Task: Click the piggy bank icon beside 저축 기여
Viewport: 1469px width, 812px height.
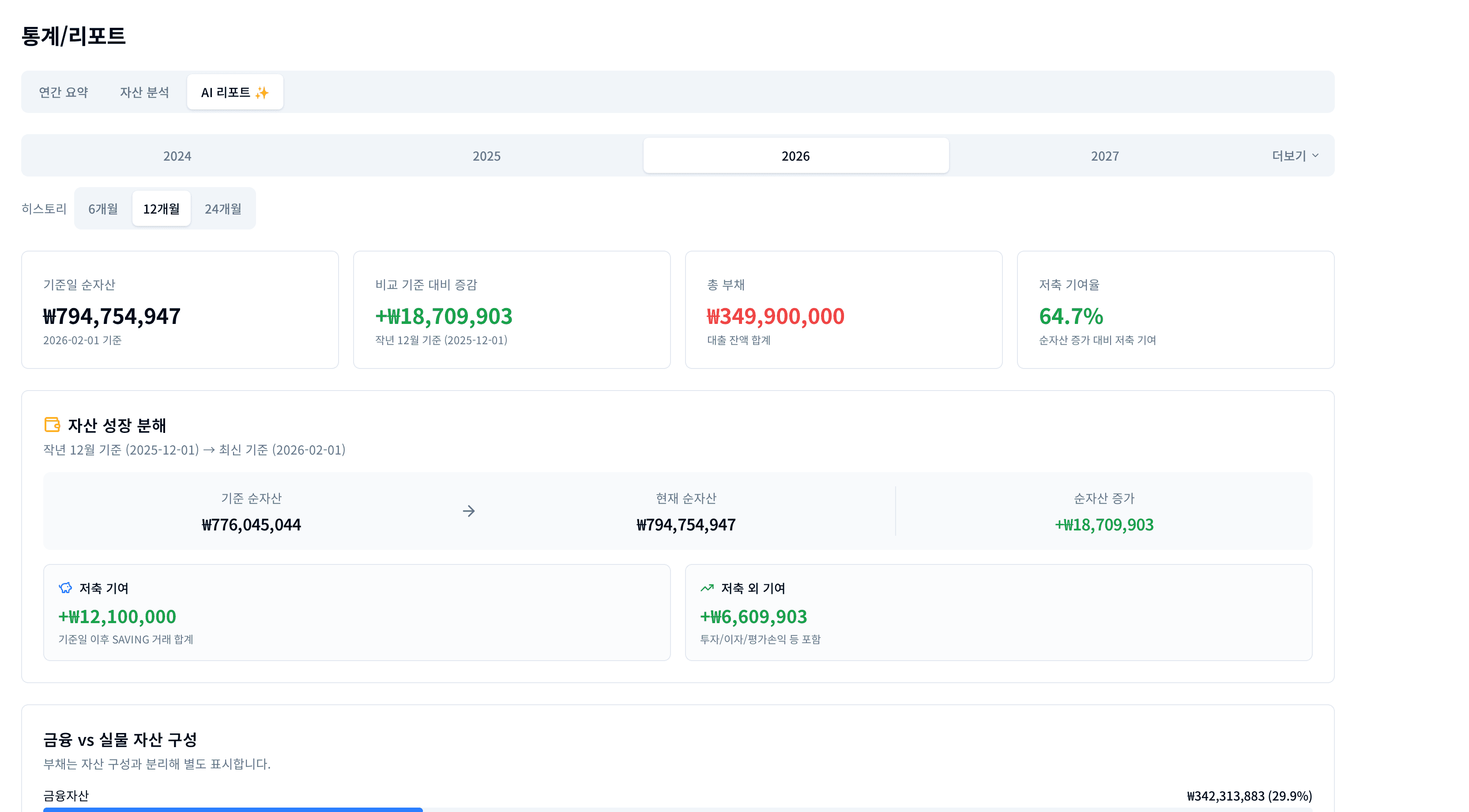Action: pos(66,588)
